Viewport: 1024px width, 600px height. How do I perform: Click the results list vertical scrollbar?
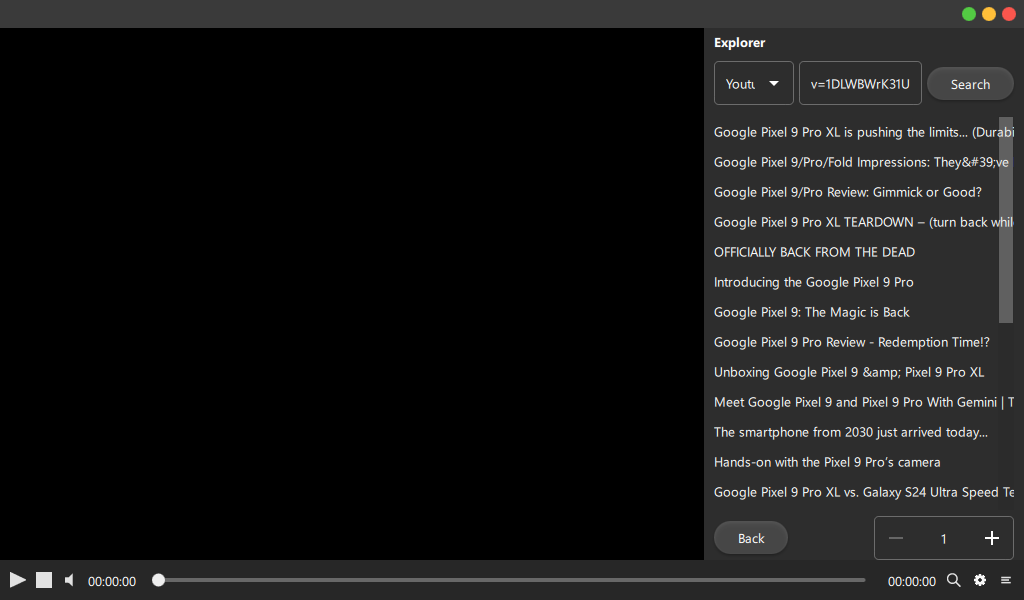point(1006,220)
